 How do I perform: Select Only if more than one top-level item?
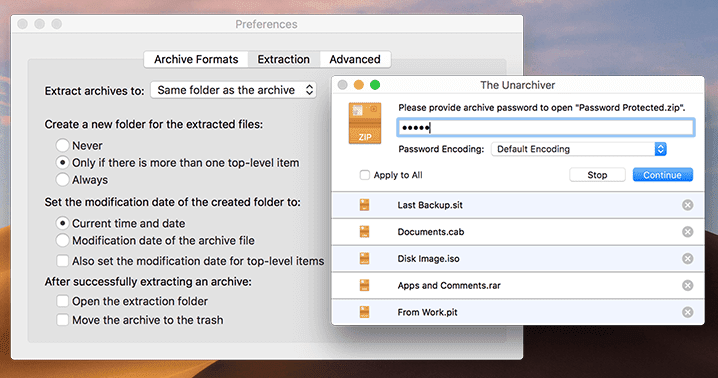(x=62, y=163)
